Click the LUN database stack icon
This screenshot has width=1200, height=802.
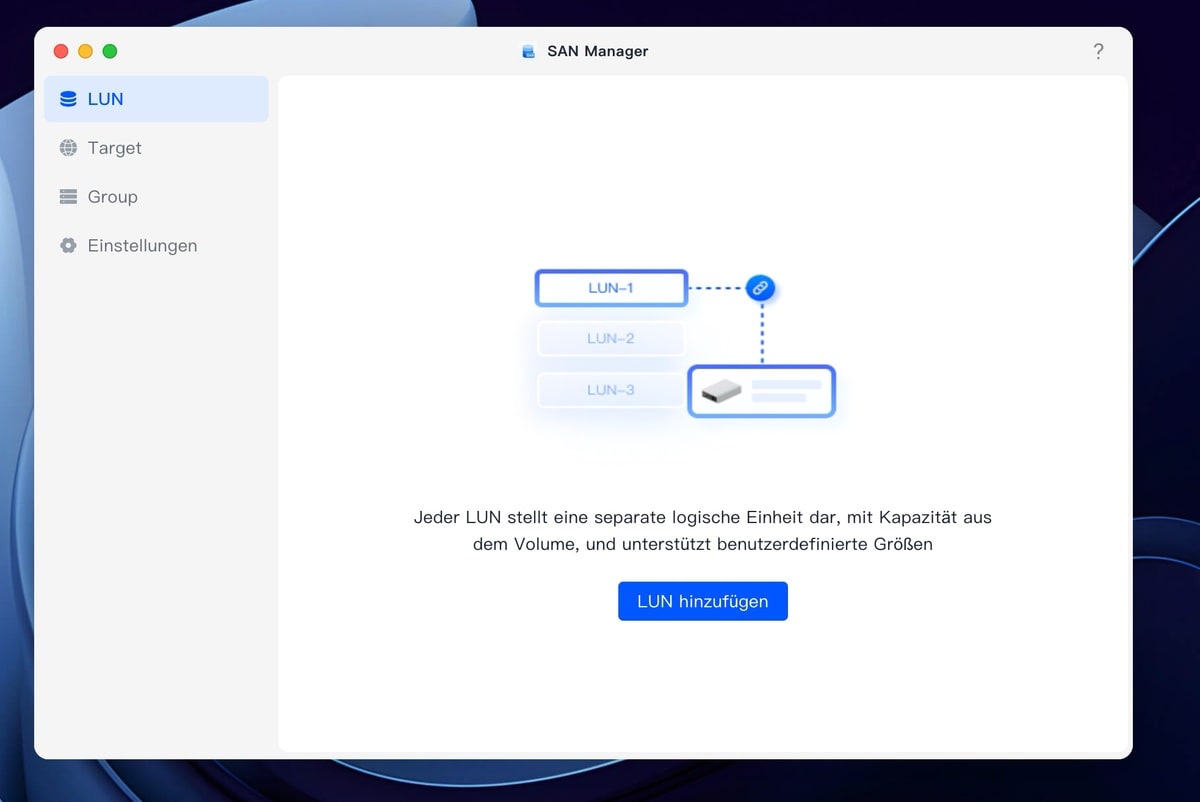tap(68, 99)
